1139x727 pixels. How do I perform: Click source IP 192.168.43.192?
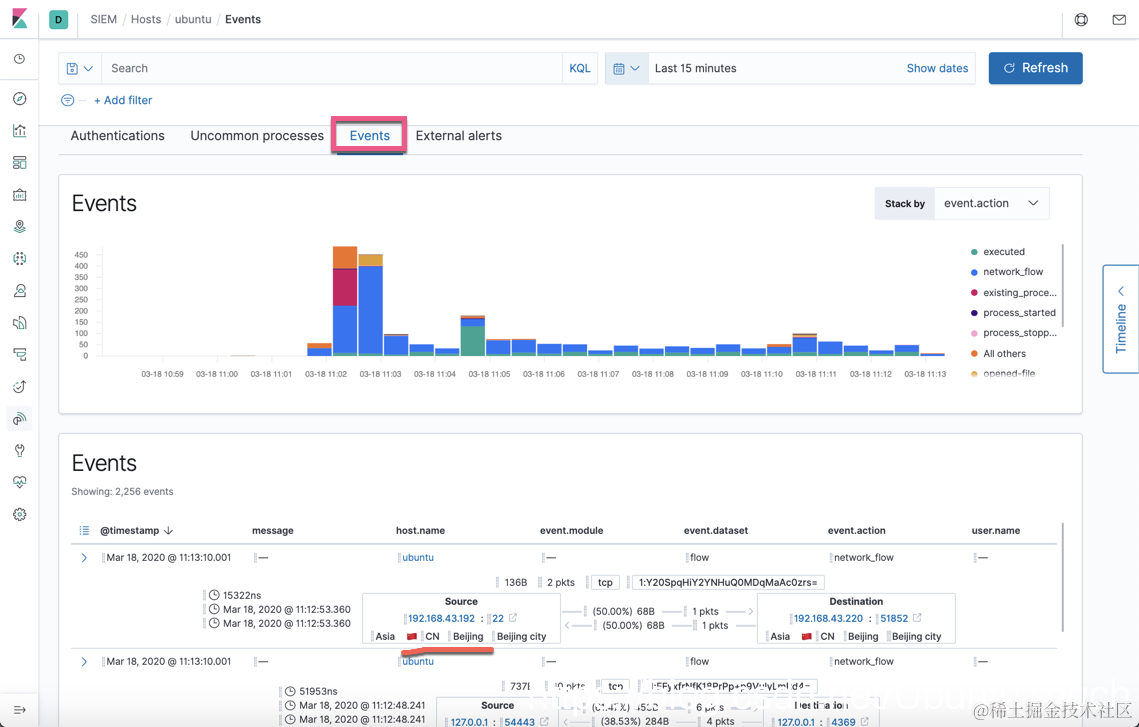442,619
